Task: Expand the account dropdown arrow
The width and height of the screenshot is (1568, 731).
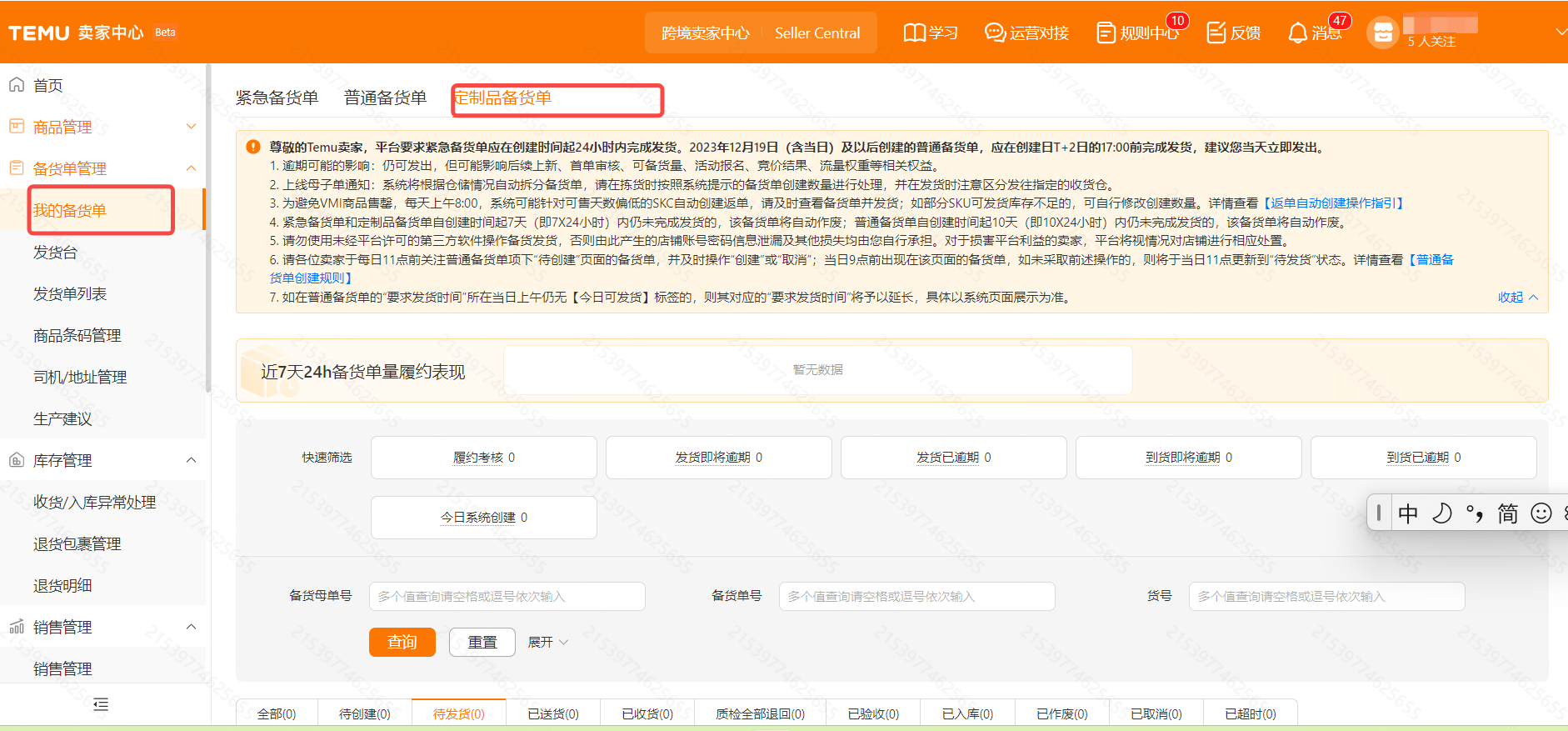Action: tap(1561, 32)
